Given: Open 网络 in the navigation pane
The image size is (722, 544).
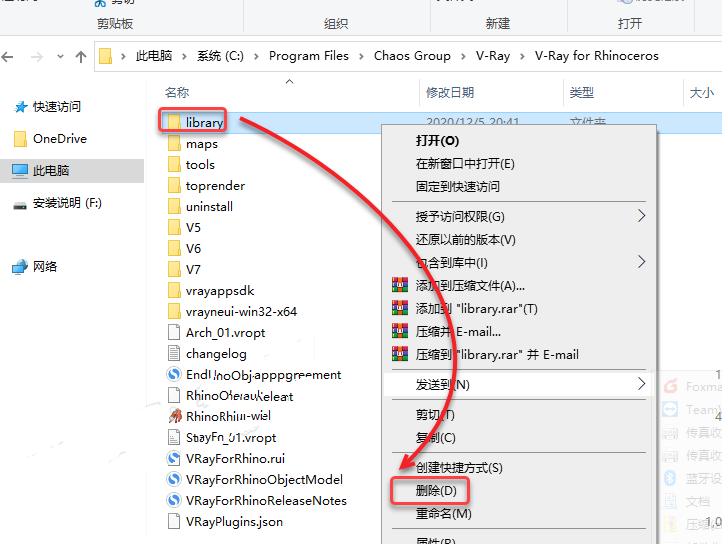Looking at the screenshot, I should click(x=35, y=267).
